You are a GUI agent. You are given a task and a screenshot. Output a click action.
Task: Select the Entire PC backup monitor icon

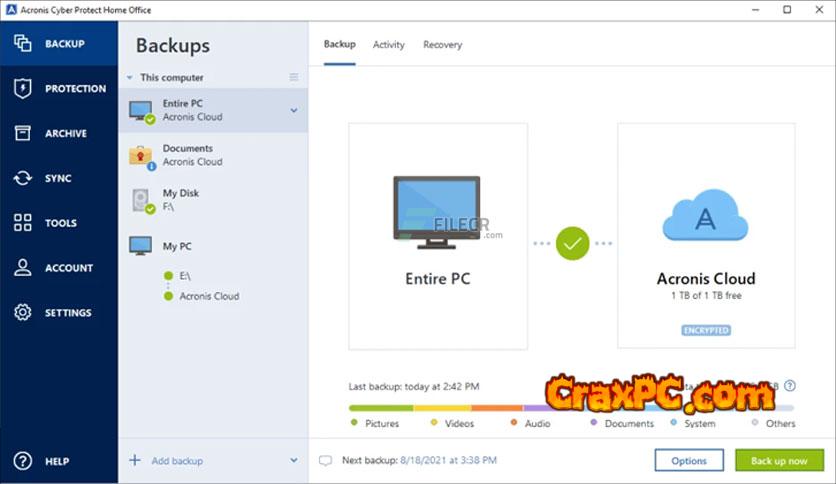(x=142, y=111)
